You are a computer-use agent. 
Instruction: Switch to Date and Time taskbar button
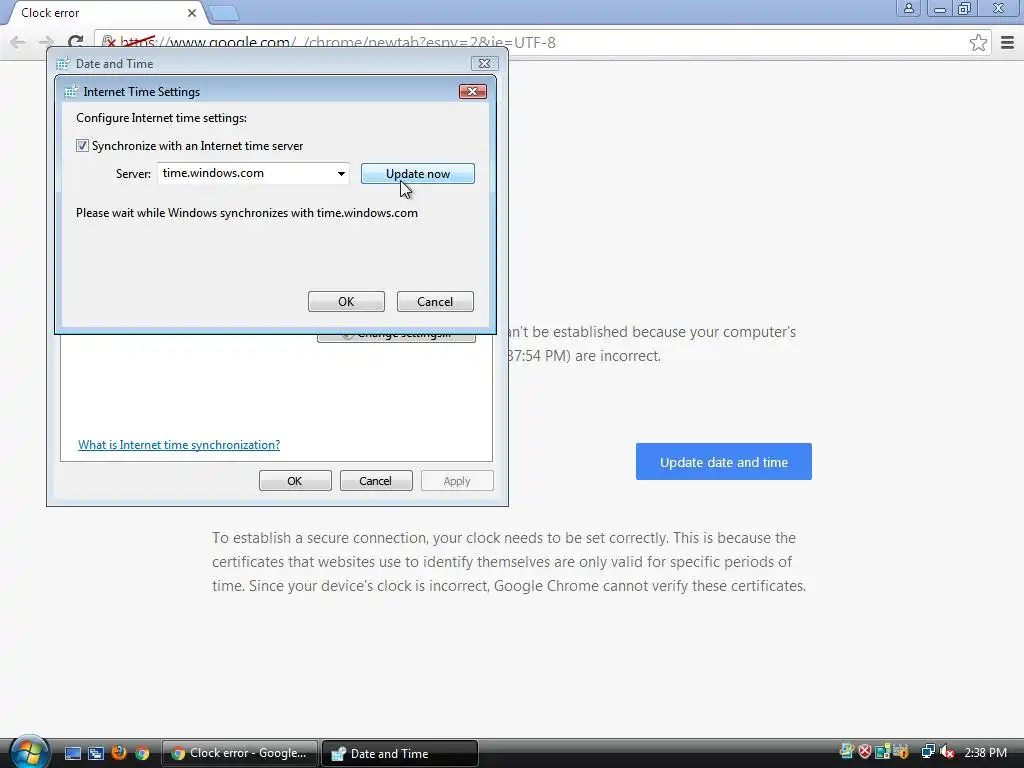click(400, 753)
